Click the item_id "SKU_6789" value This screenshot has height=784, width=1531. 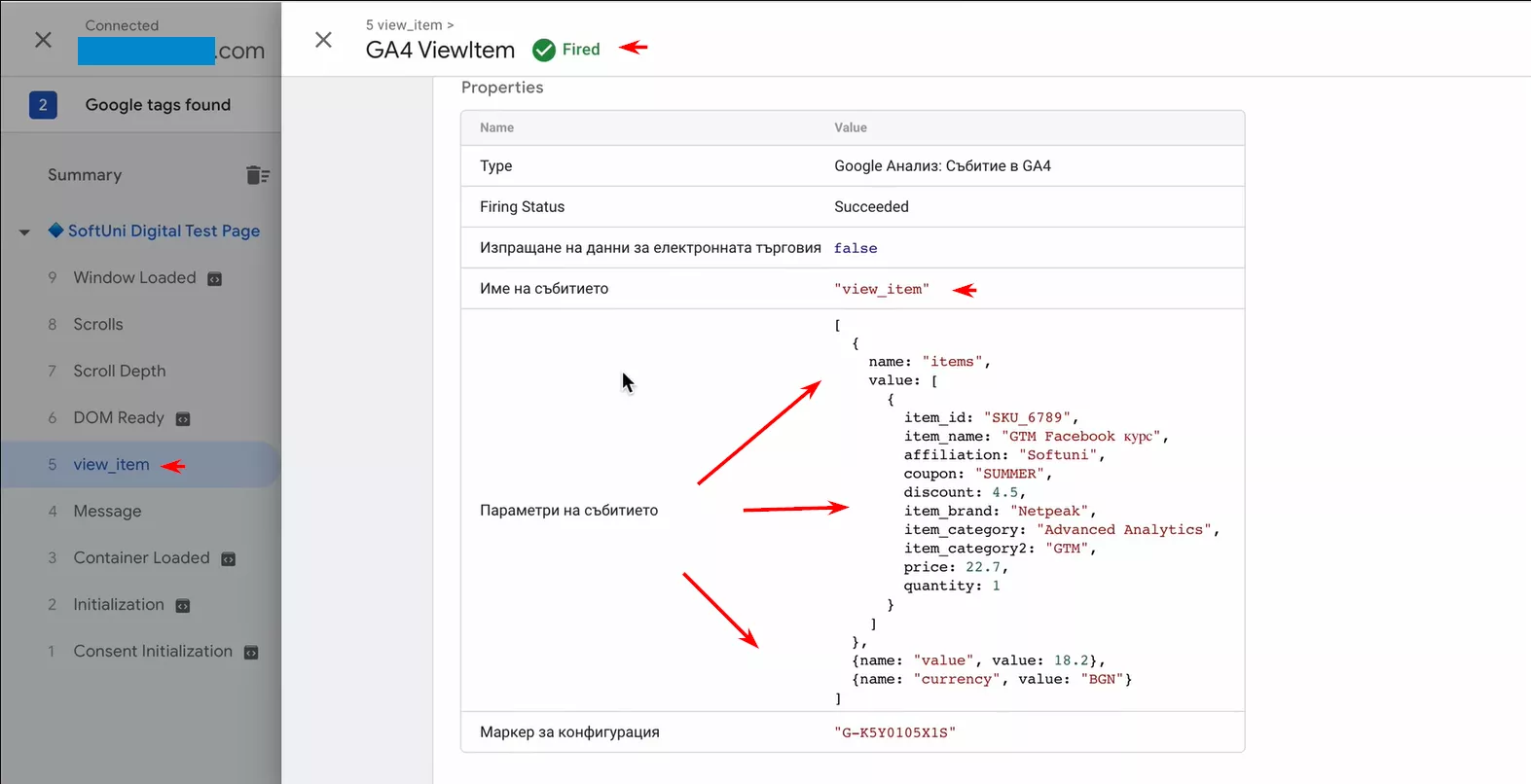click(x=1026, y=417)
